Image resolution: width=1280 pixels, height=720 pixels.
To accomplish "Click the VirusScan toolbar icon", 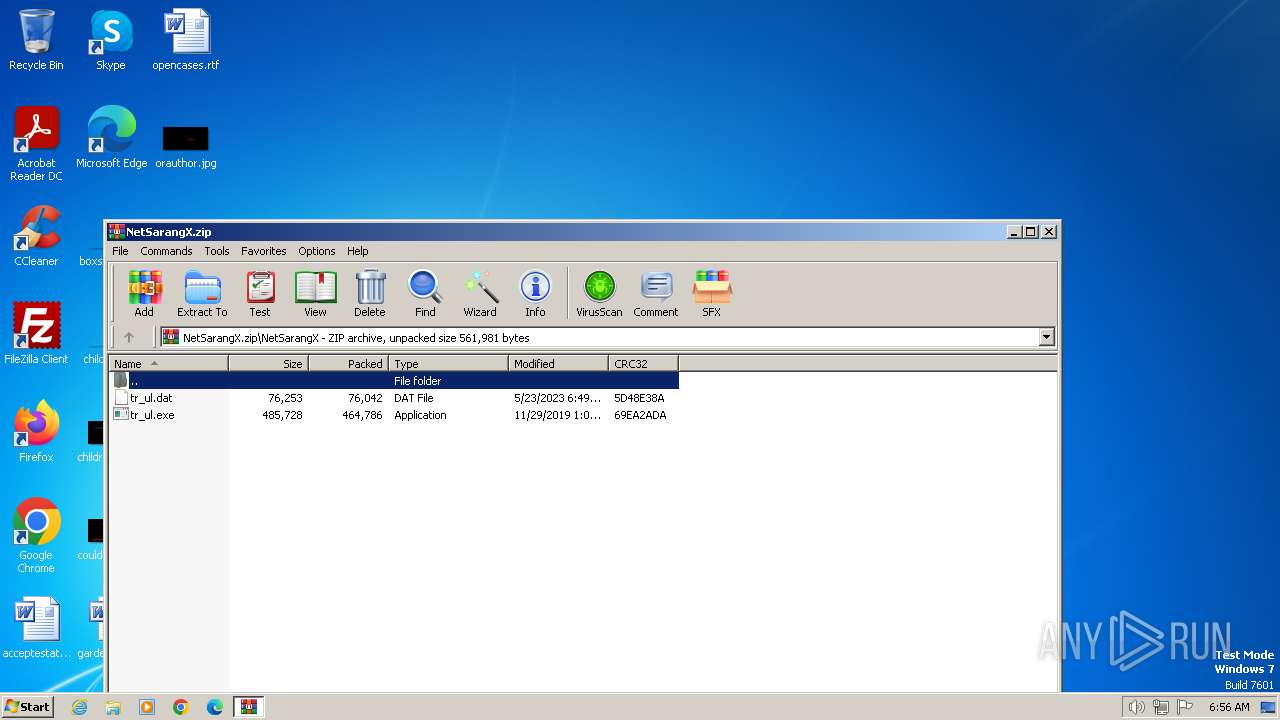I will (599, 293).
